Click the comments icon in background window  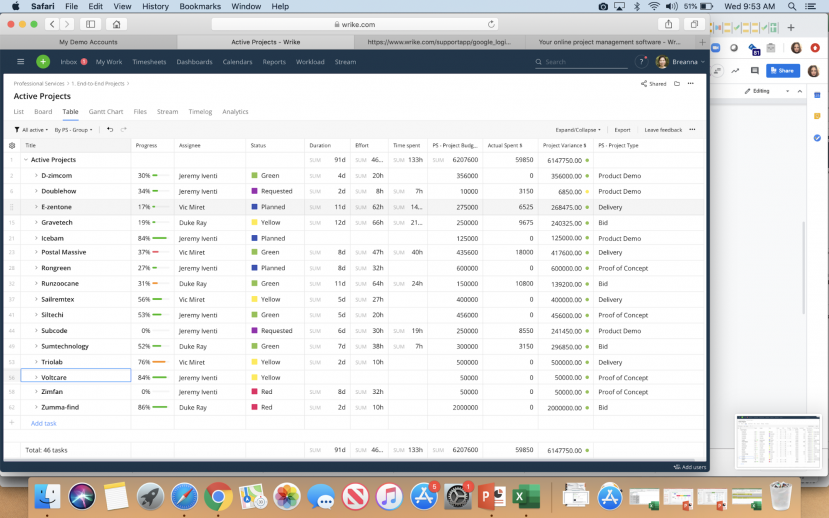[754, 70]
